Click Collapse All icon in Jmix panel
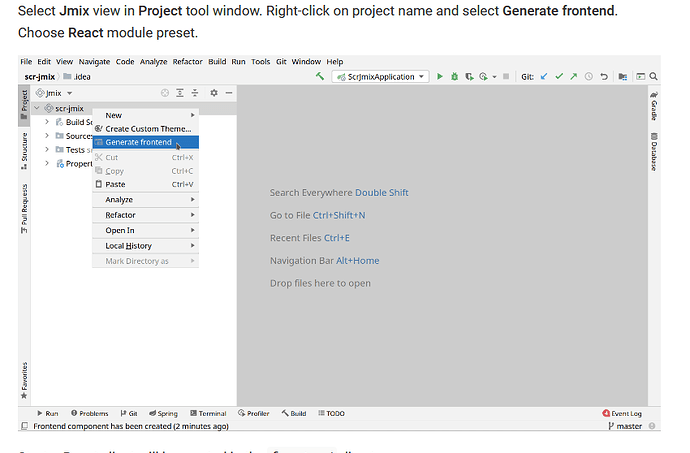The image size is (690, 453). 195,93
